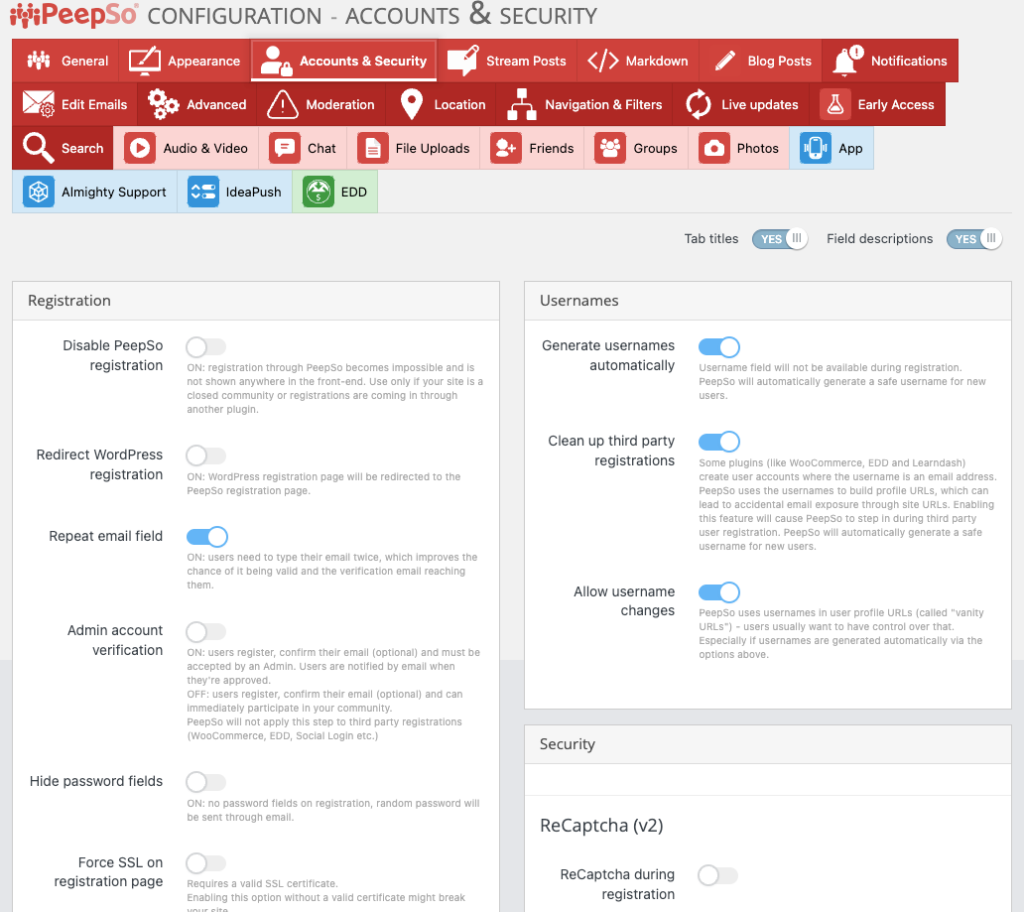Click the Edit Emails envelope icon
This screenshot has height=912, width=1024.
pos(39,104)
